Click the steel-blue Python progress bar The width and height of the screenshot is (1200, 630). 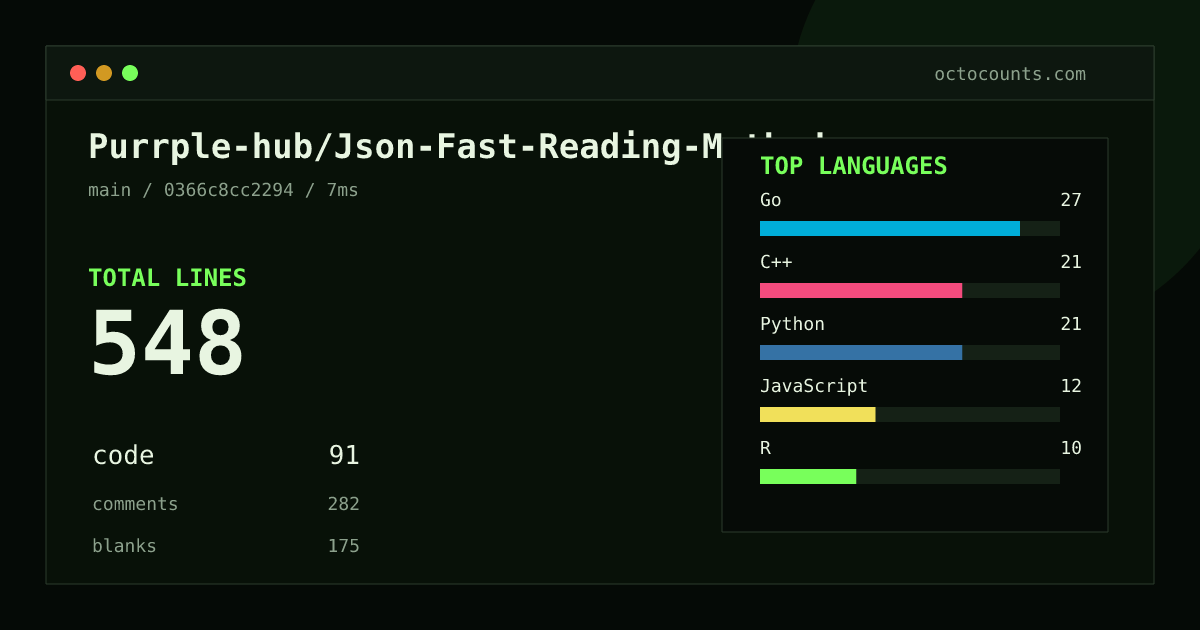point(861,352)
